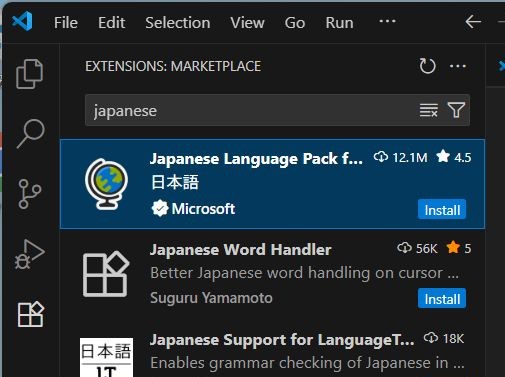The image size is (505, 377).
Task: Open the View menu
Action: pos(247,23)
